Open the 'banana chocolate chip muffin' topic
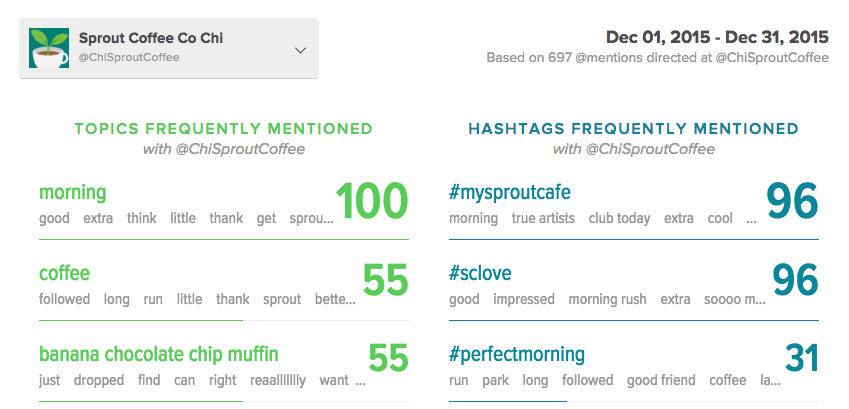The width and height of the screenshot is (849, 409). coord(159,354)
